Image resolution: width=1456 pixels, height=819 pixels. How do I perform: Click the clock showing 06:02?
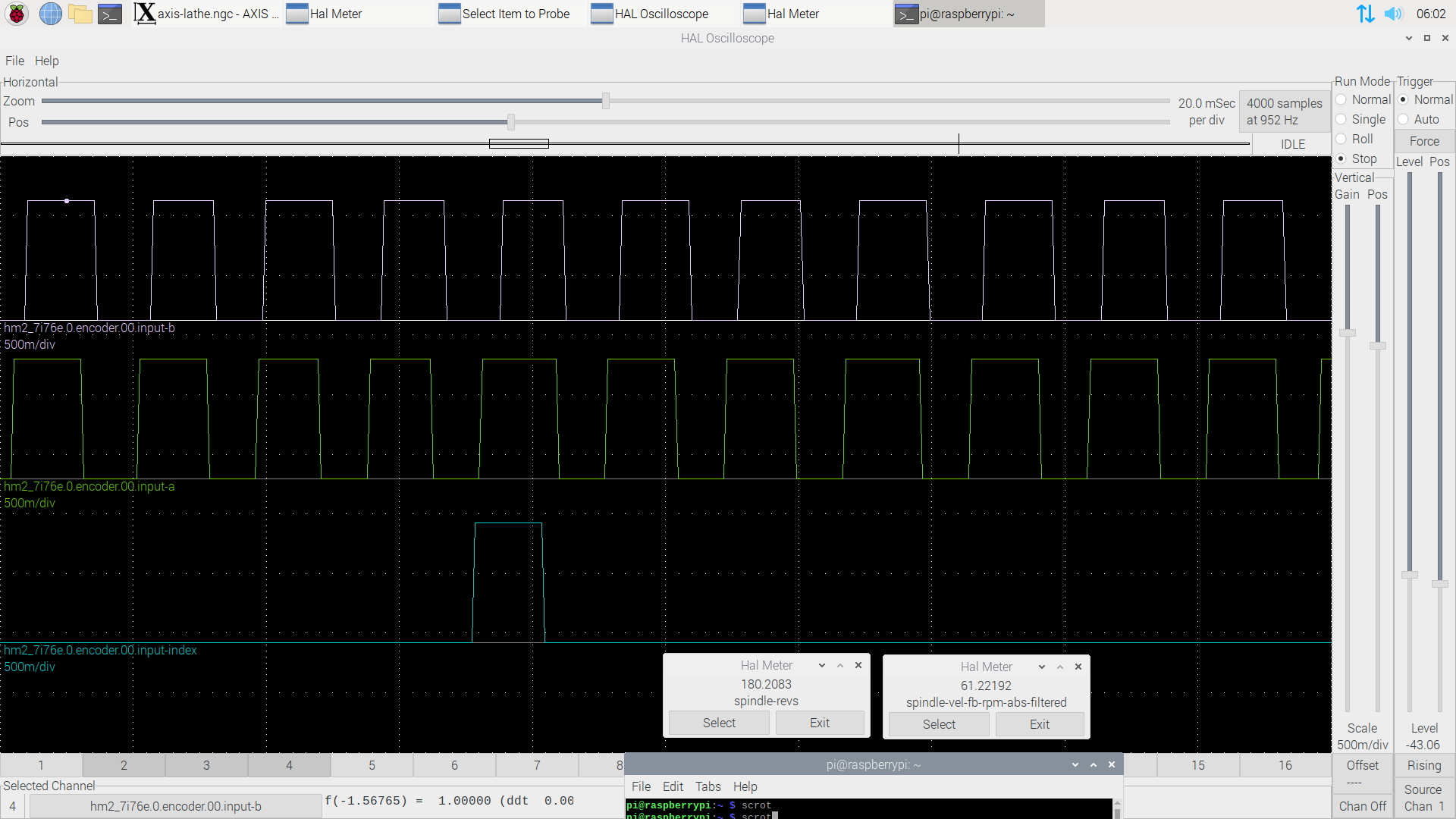click(x=1431, y=14)
